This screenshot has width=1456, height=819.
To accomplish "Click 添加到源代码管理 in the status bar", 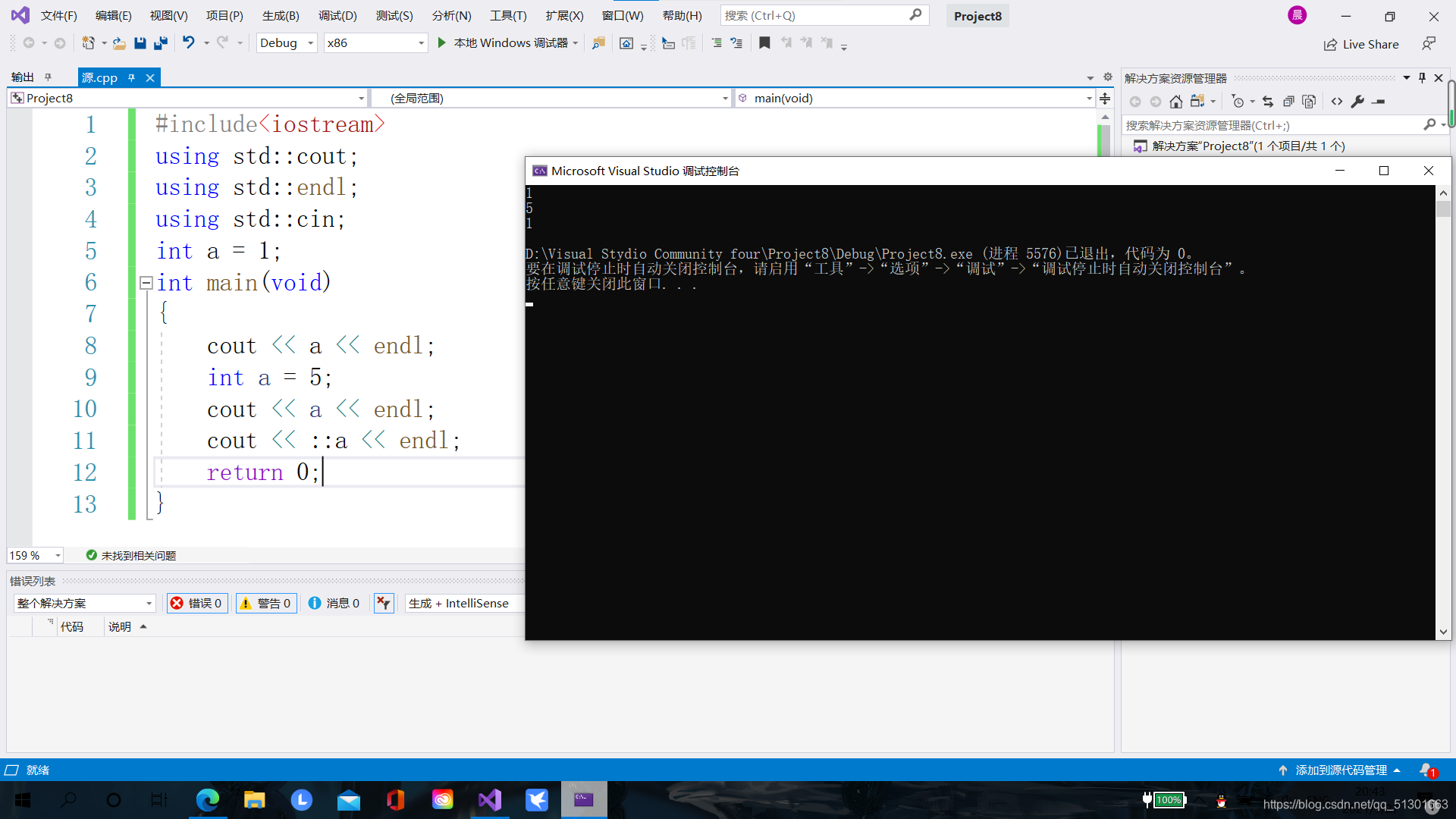I will pyautogui.click(x=1341, y=770).
